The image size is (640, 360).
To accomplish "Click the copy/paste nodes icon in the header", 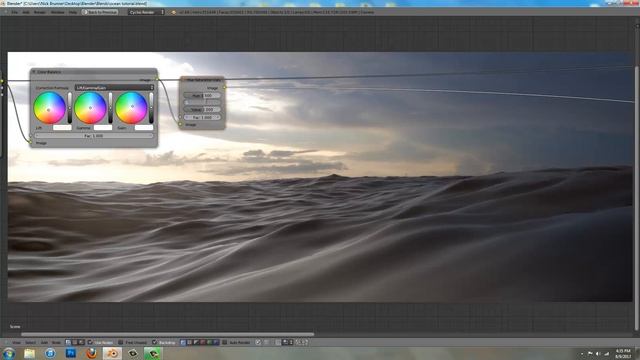I will coord(302,342).
